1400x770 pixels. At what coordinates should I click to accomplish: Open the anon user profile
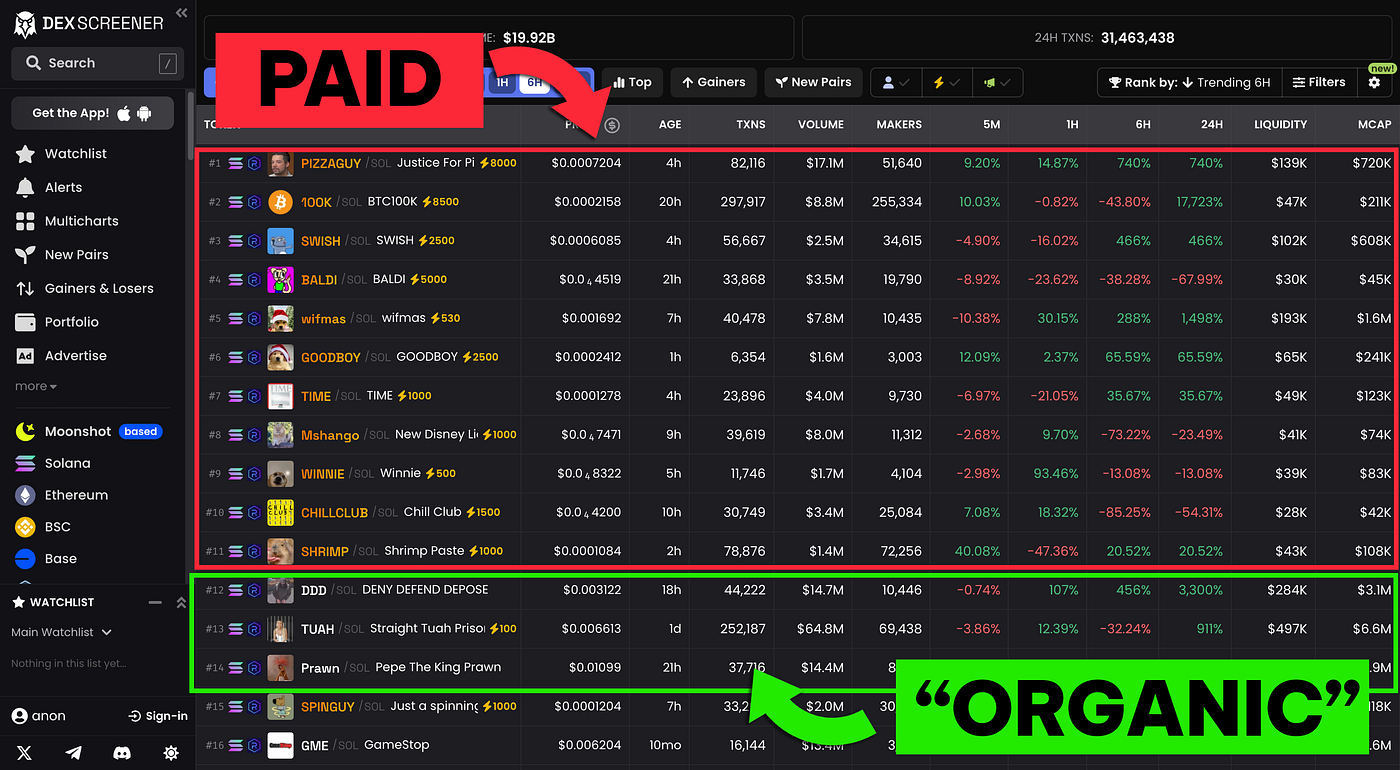tap(38, 716)
